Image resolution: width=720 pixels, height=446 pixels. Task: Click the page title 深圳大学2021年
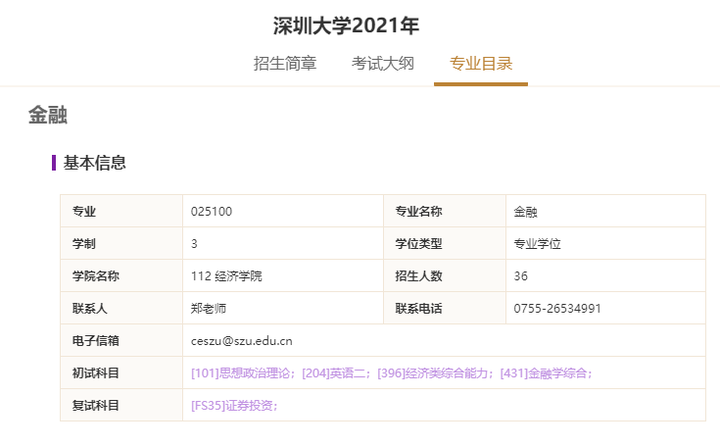coord(346,26)
